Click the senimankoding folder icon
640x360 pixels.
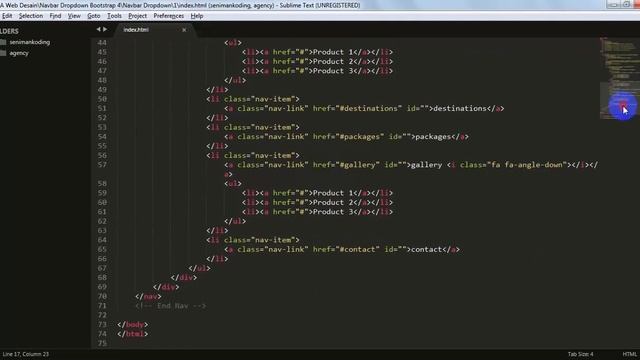(3, 42)
